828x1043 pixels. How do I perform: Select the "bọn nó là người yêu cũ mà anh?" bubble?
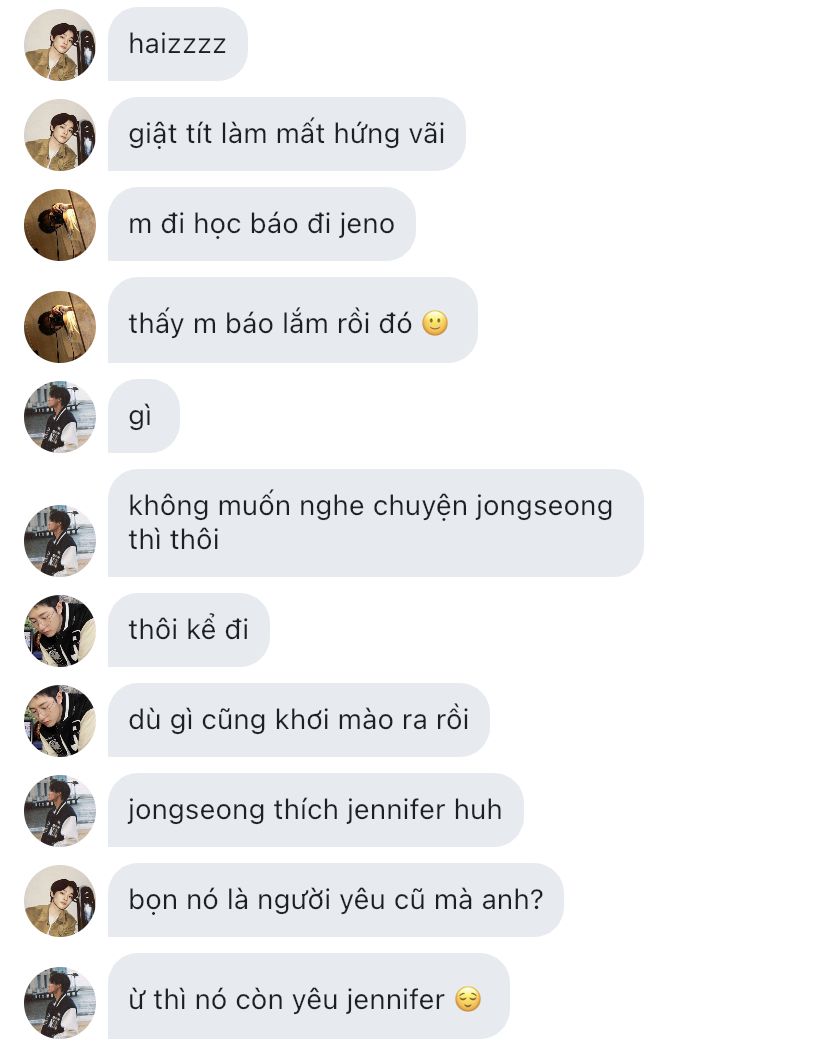pos(336,900)
